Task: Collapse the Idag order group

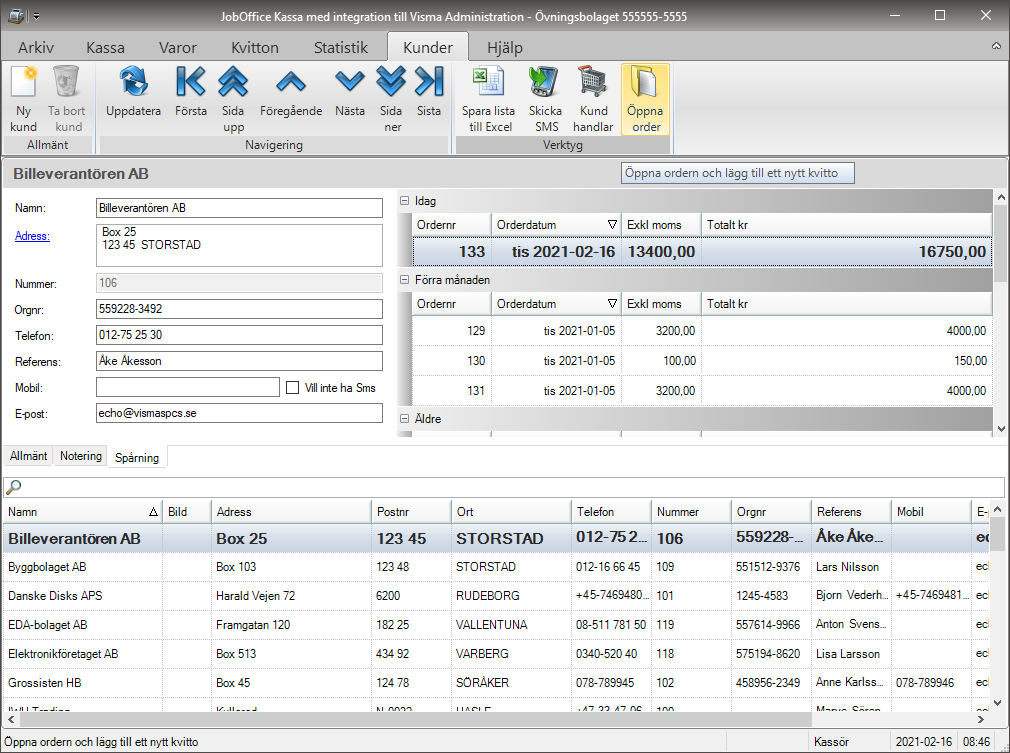Action: (405, 201)
